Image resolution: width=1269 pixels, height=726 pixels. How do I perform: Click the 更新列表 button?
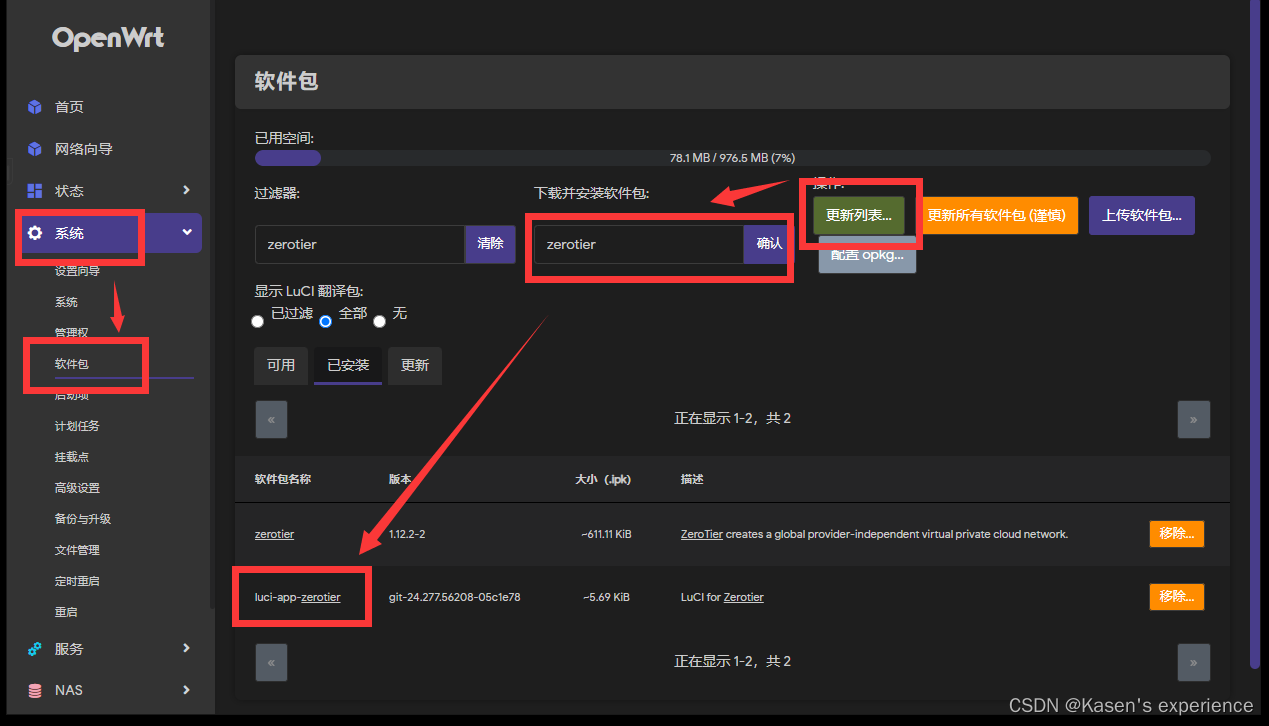858,216
